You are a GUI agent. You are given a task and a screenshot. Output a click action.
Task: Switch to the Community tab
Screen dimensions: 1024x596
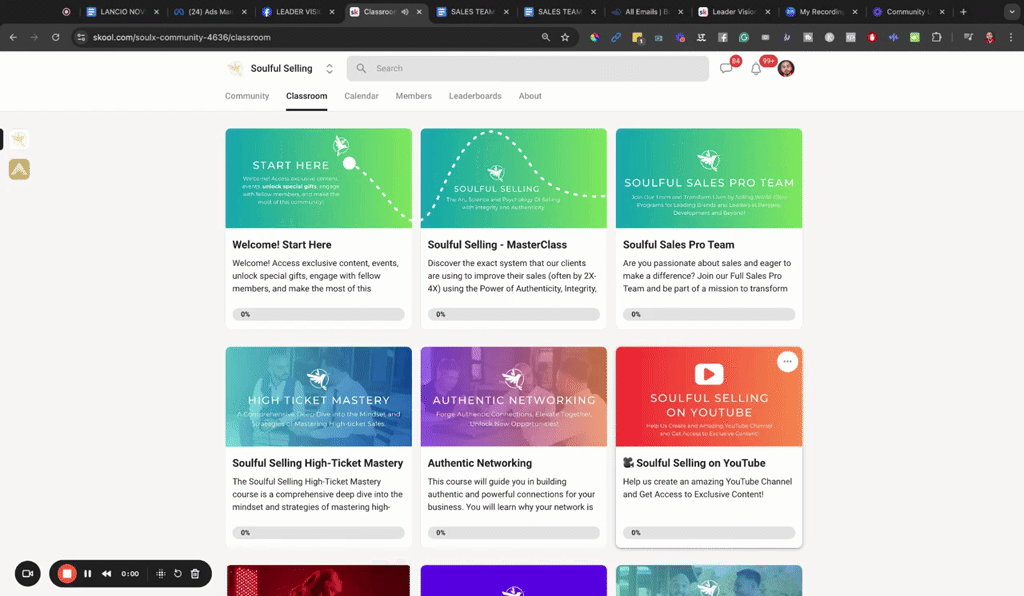pos(246,96)
